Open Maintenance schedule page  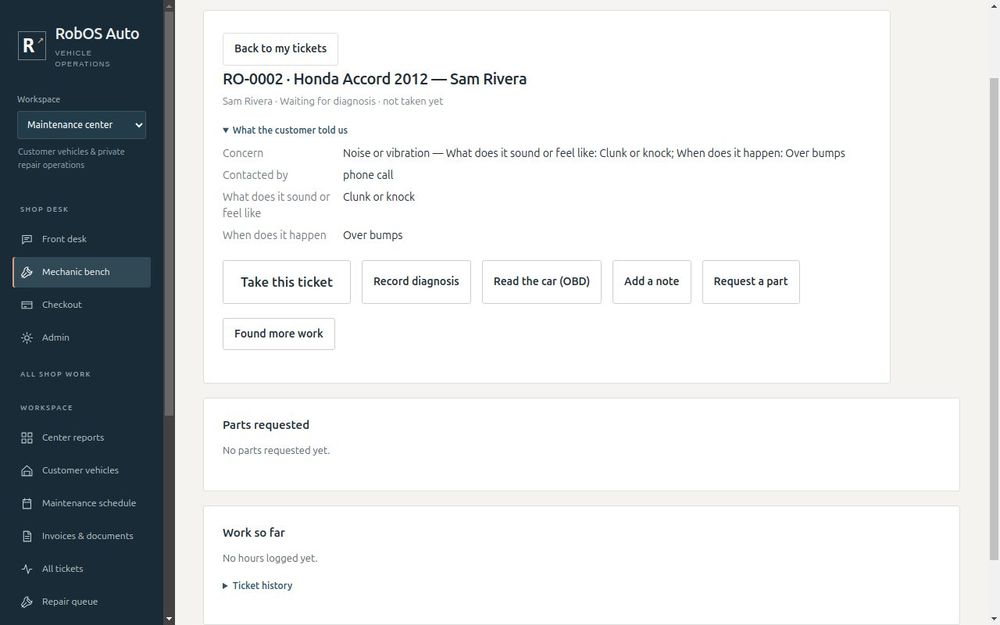click(82, 504)
